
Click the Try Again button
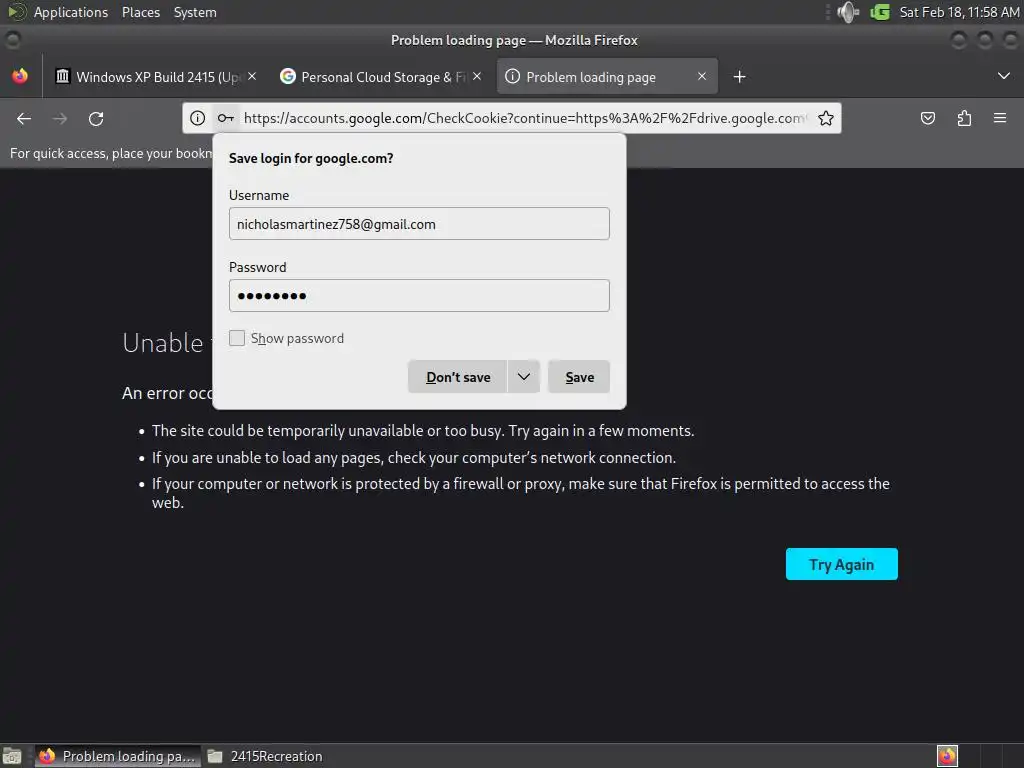841,564
